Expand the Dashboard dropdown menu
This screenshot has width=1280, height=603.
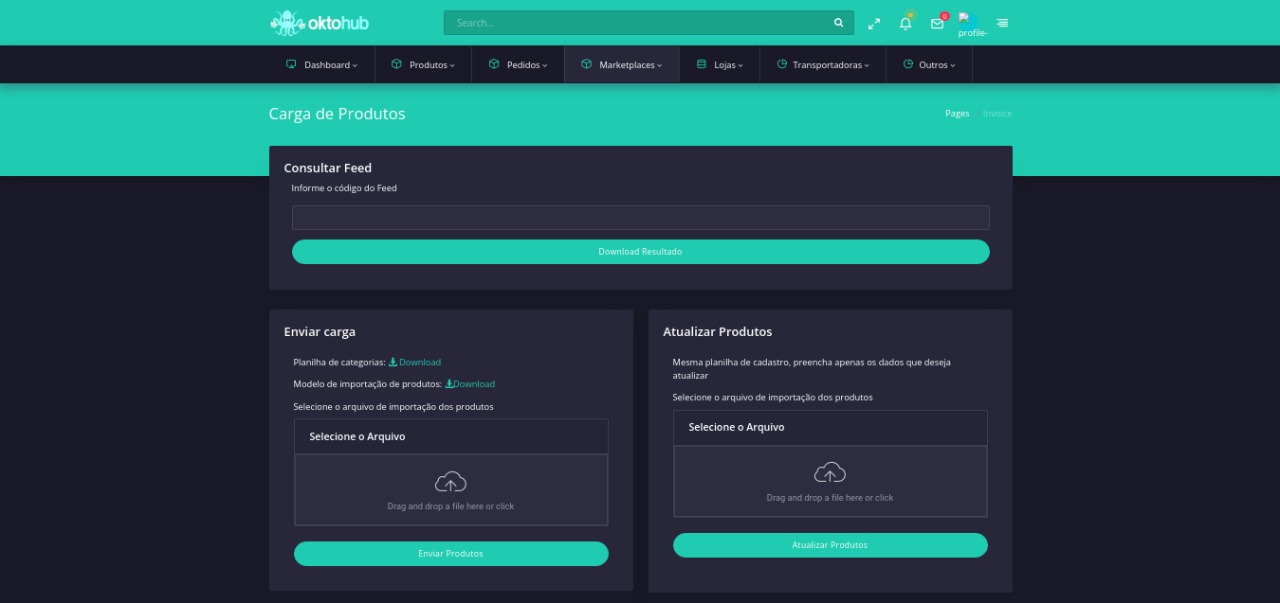pyautogui.click(x=322, y=65)
